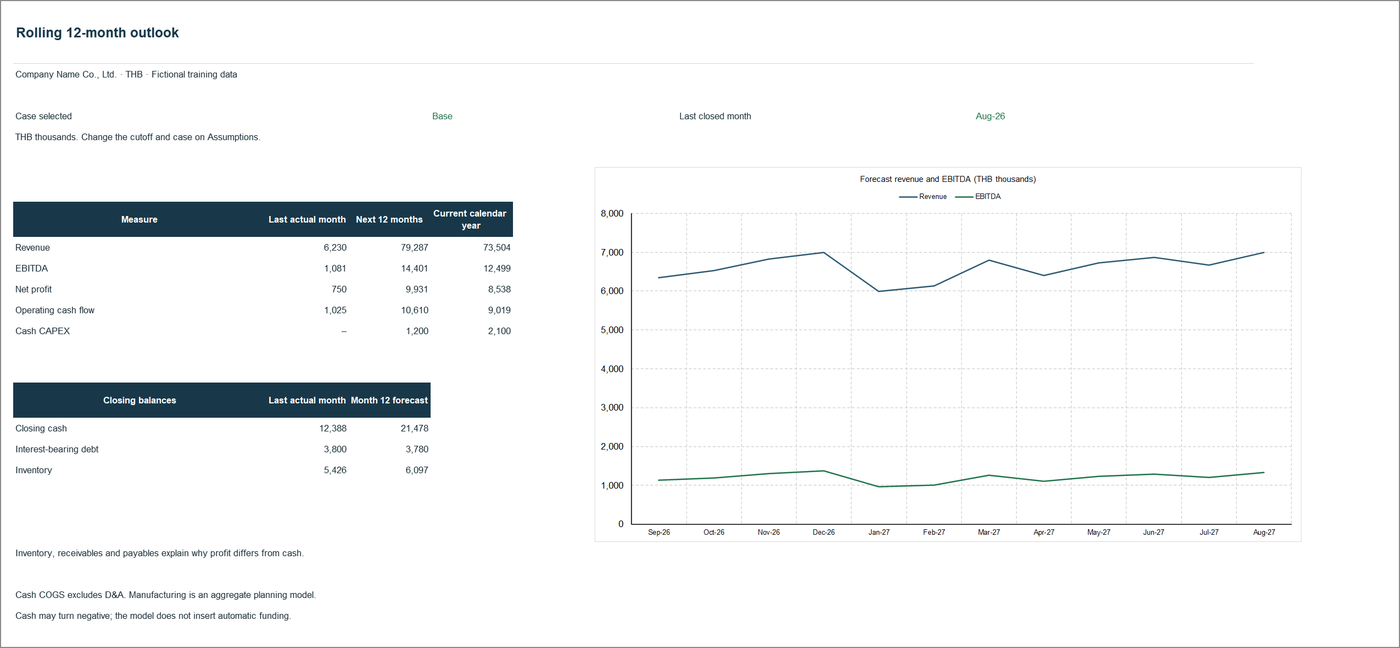Select the 'Revenue' row label
Image resolution: width=1400 pixels, height=648 pixels.
[32, 247]
